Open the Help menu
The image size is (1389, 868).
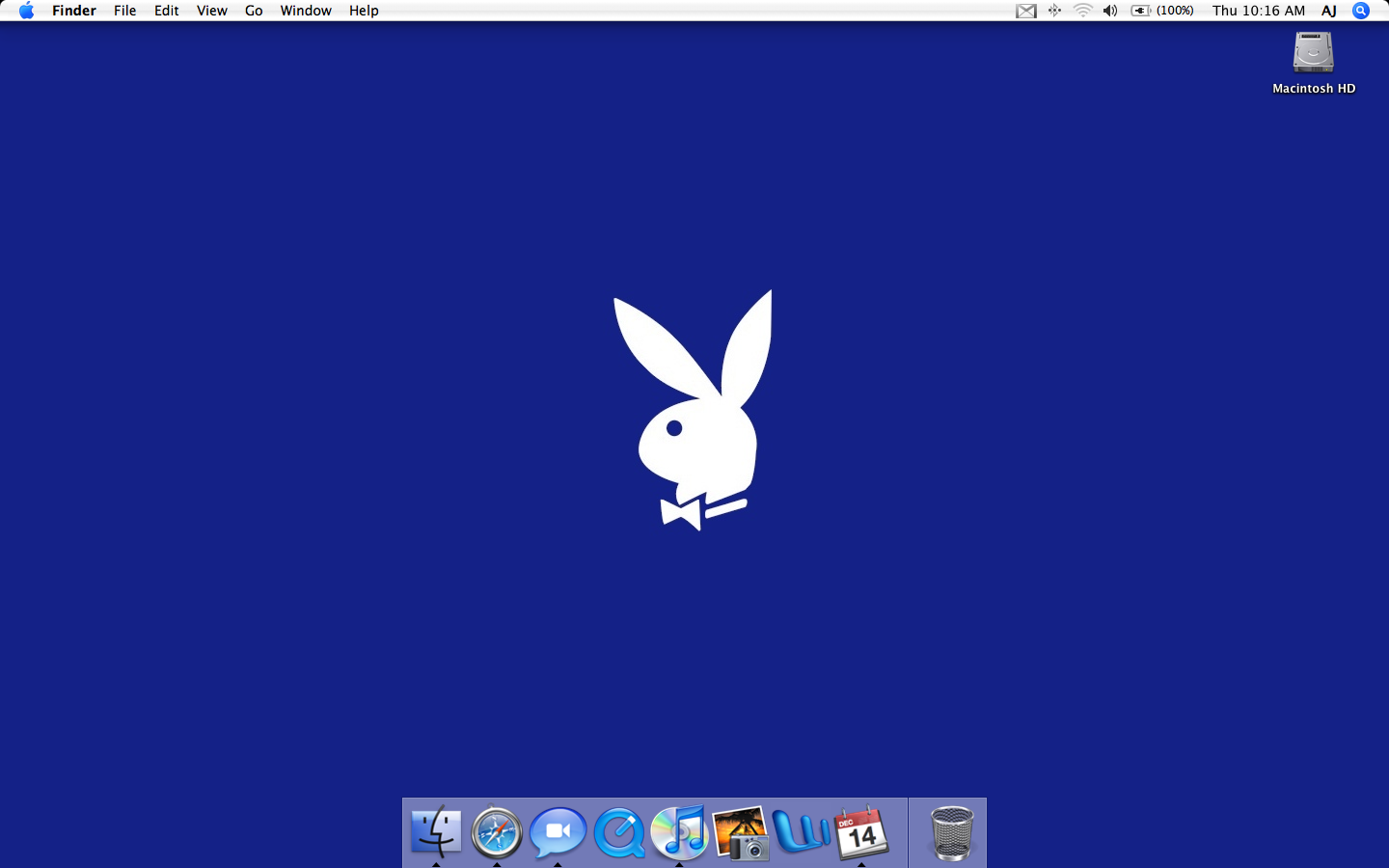pyautogui.click(x=364, y=11)
